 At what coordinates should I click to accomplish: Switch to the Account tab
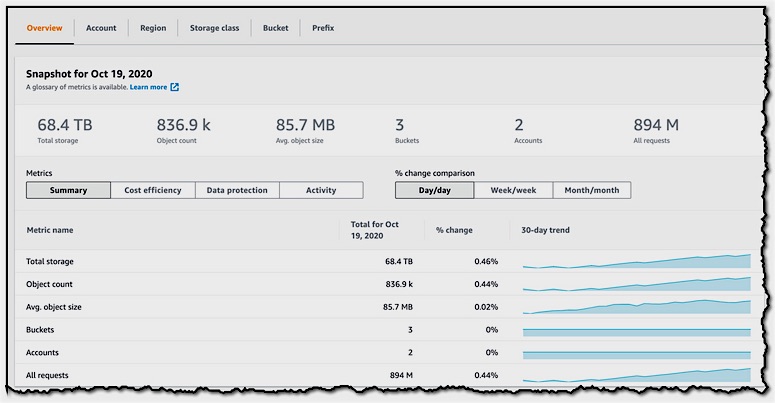[x=101, y=28]
